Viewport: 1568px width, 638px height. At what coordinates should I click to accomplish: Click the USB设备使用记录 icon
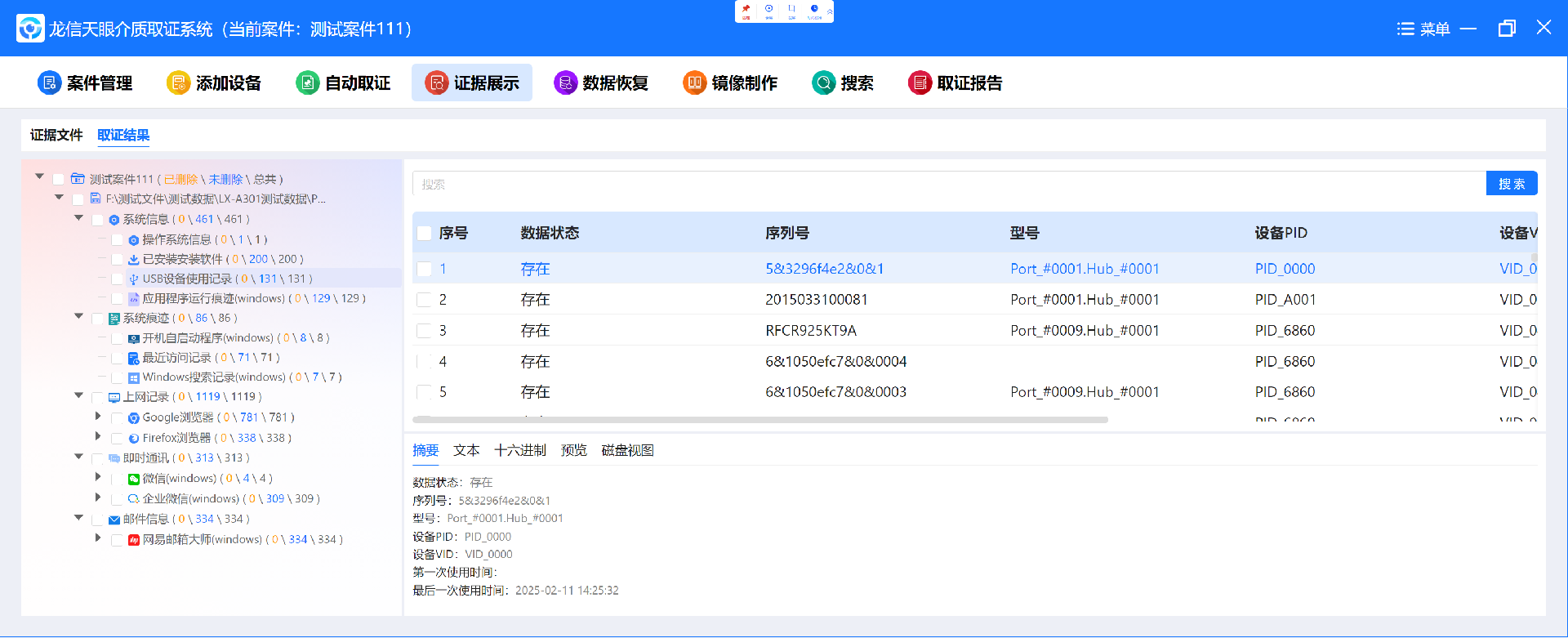click(x=134, y=279)
